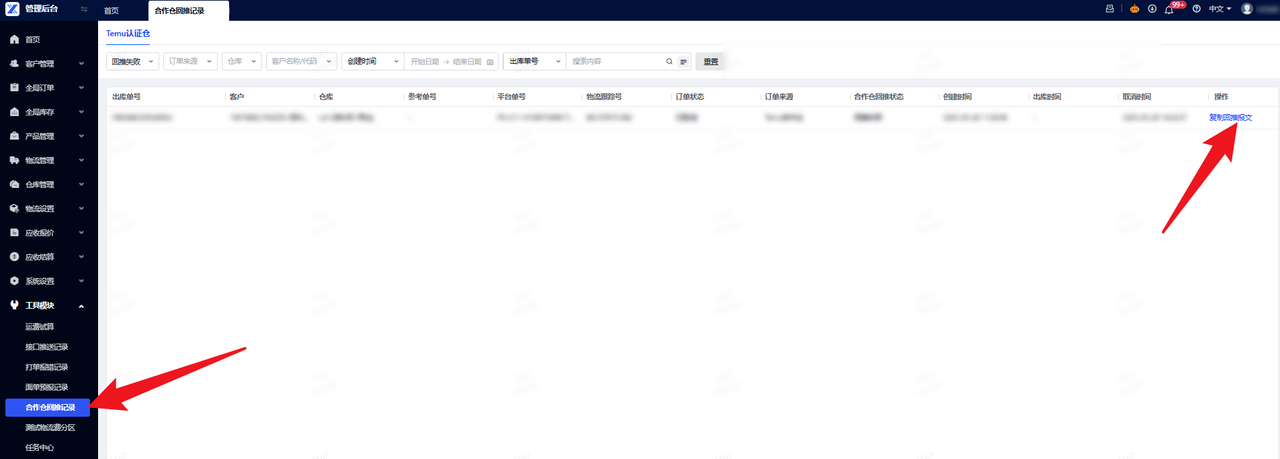The height and width of the screenshot is (459, 1280).
Task: Expand the 系统设置 menu chevron
Action: coord(82,281)
